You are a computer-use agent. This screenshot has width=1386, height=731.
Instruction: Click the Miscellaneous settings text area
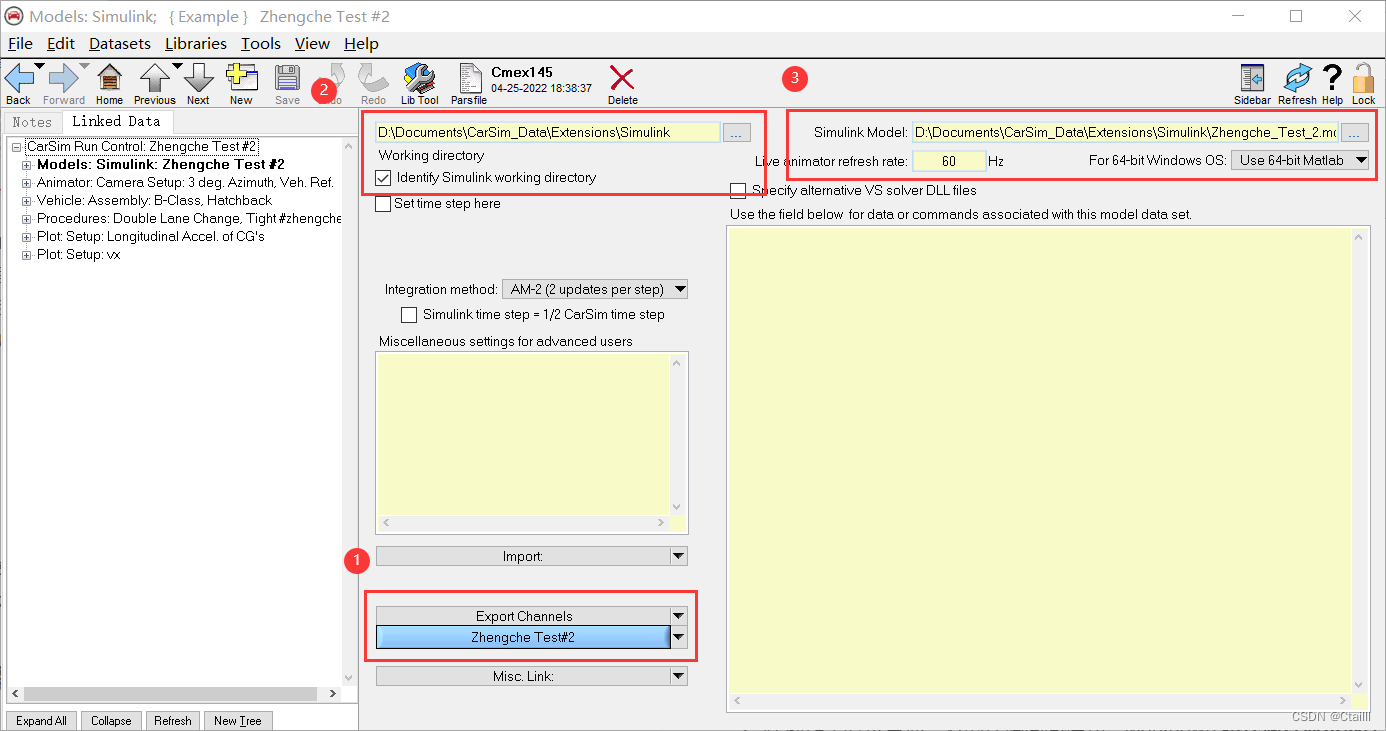tap(523, 434)
